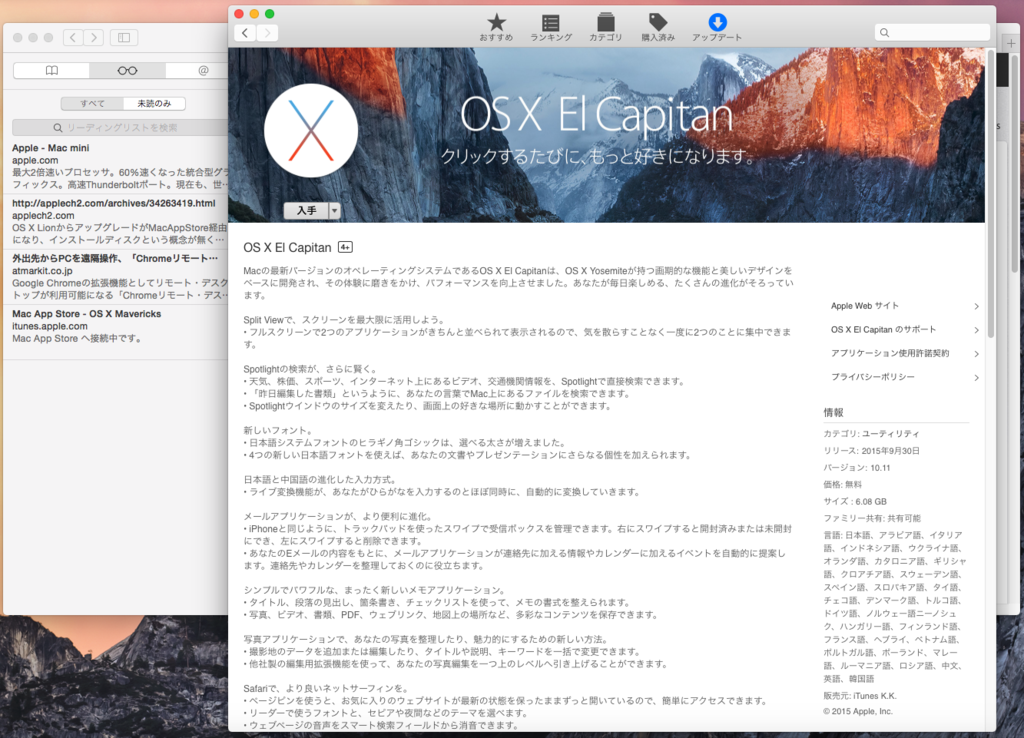Click the Safari new tab plus button
Screen dimensions: 1024x738
coord(1011,43)
